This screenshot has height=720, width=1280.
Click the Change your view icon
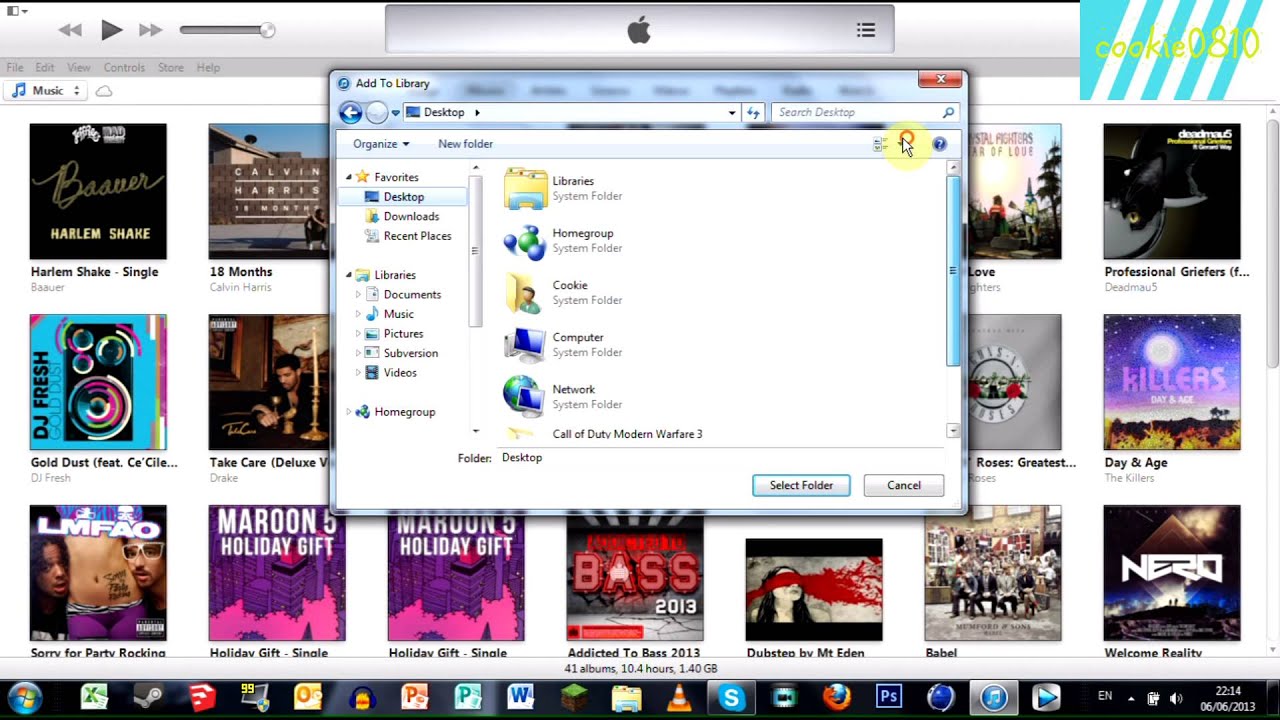click(x=879, y=145)
